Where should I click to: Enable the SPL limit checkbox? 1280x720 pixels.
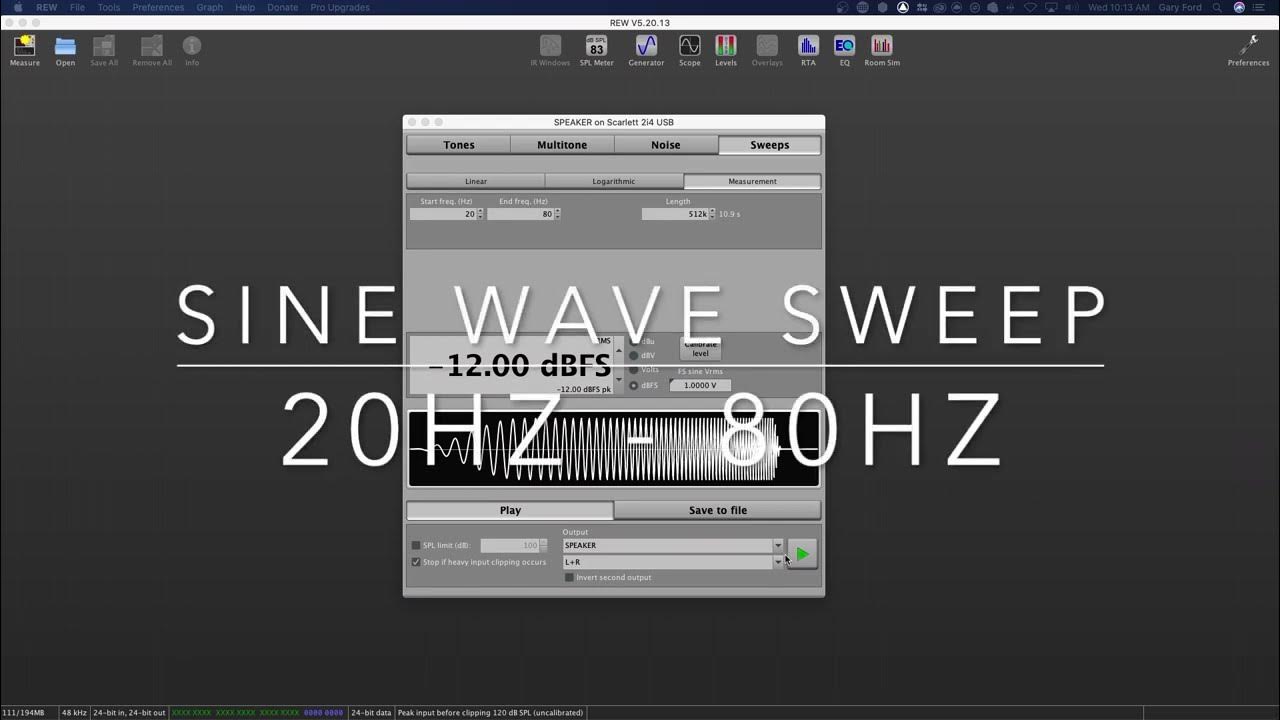416,545
